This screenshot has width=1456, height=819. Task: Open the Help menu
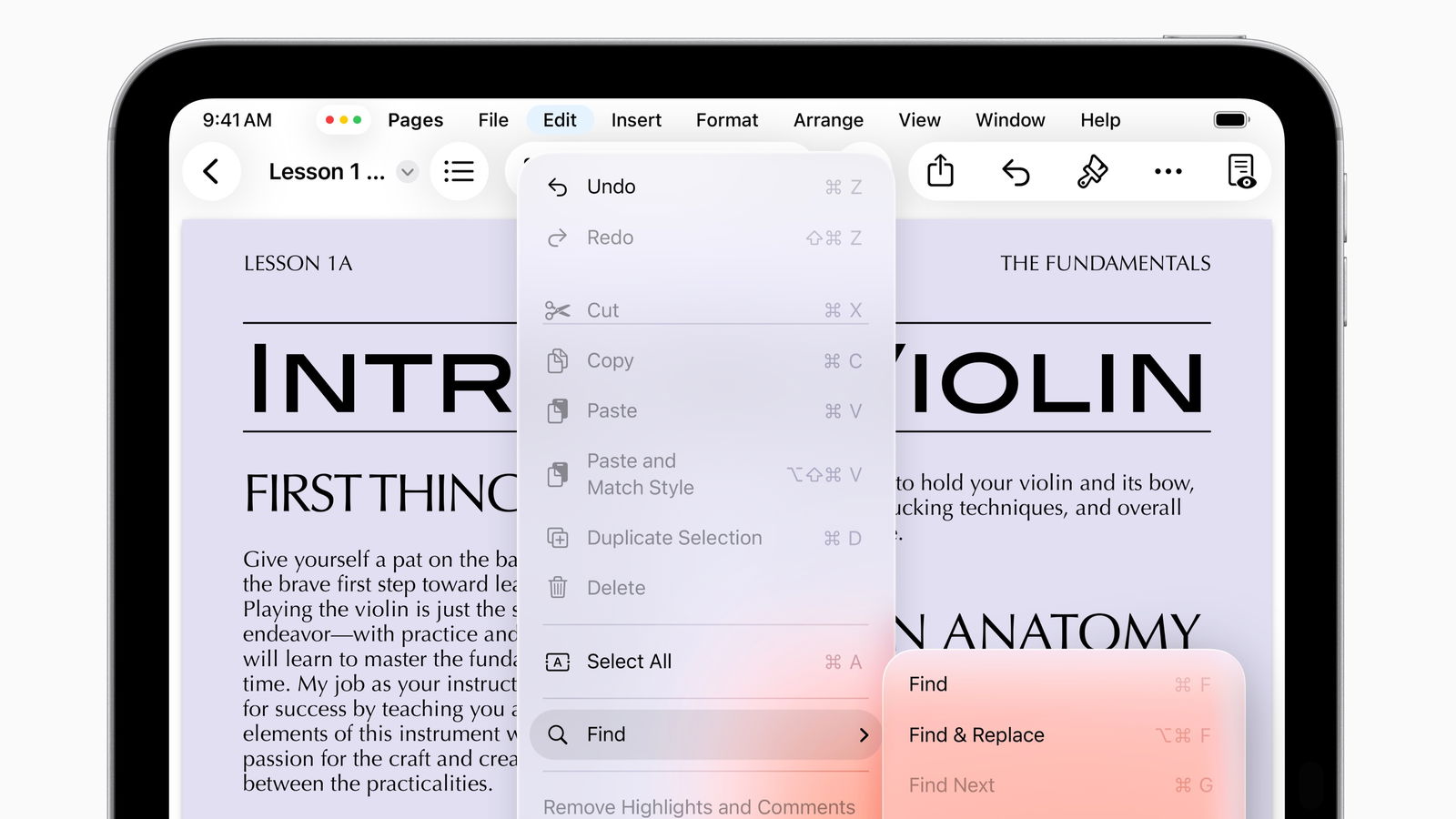1100,120
